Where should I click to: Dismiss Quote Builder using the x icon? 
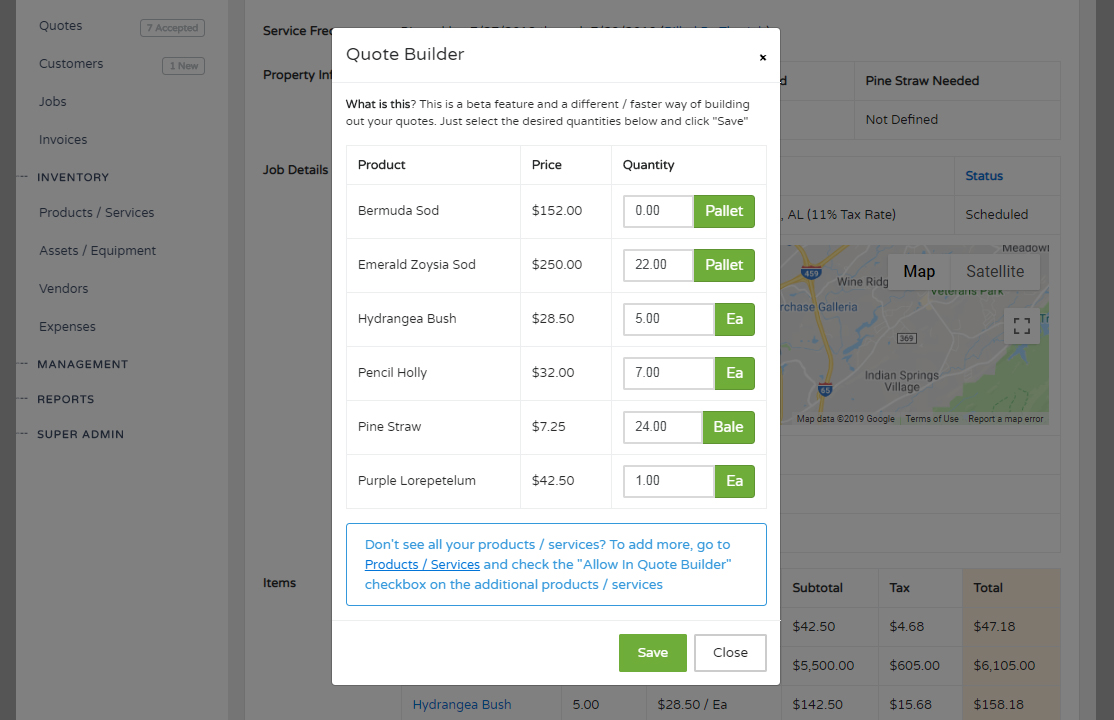coord(763,56)
